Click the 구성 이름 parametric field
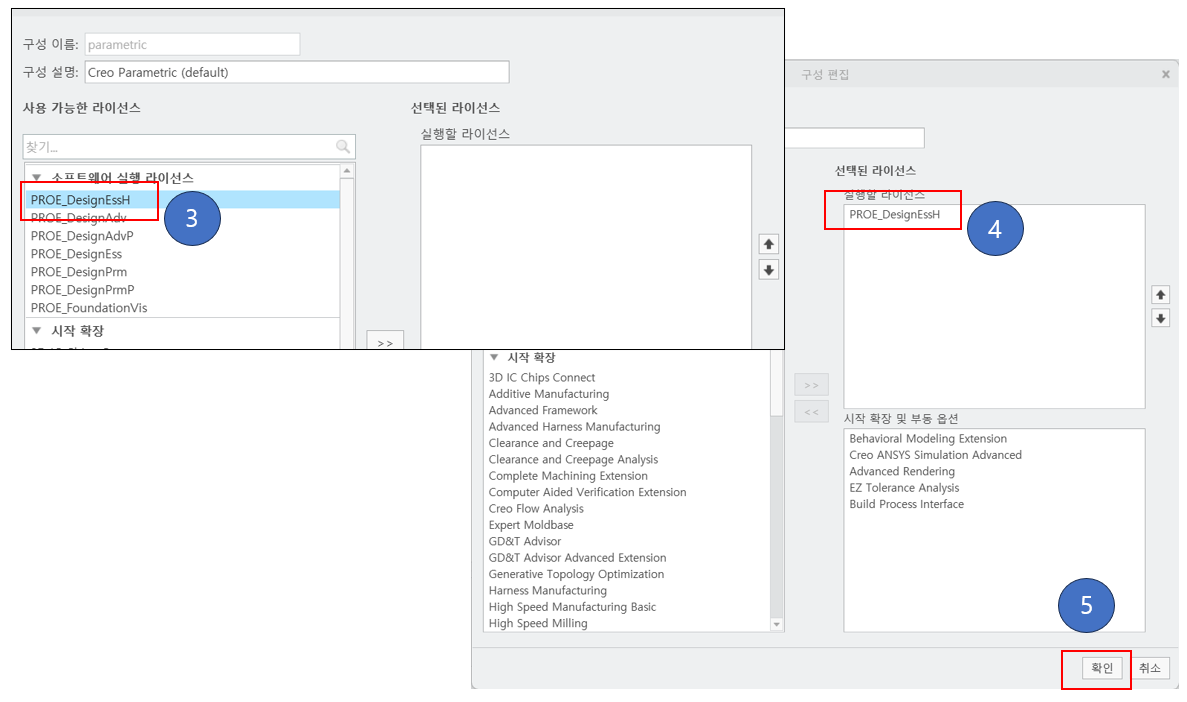 (192, 45)
